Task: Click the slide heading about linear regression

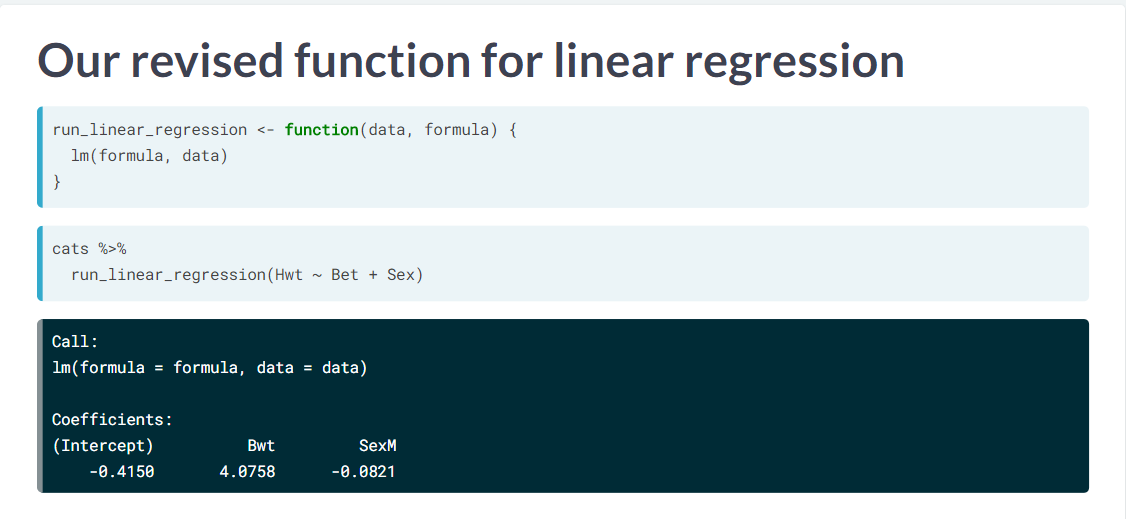Action: [x=470, y=62]
